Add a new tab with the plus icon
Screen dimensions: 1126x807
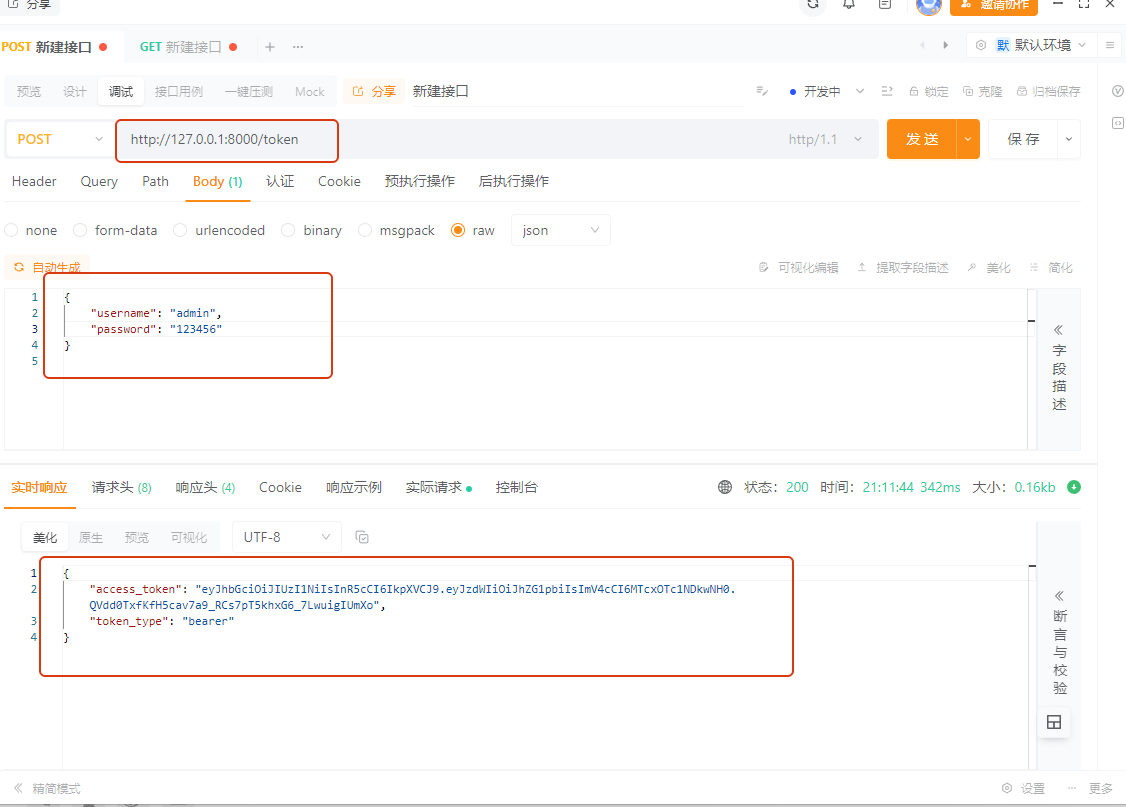point(269,47)
